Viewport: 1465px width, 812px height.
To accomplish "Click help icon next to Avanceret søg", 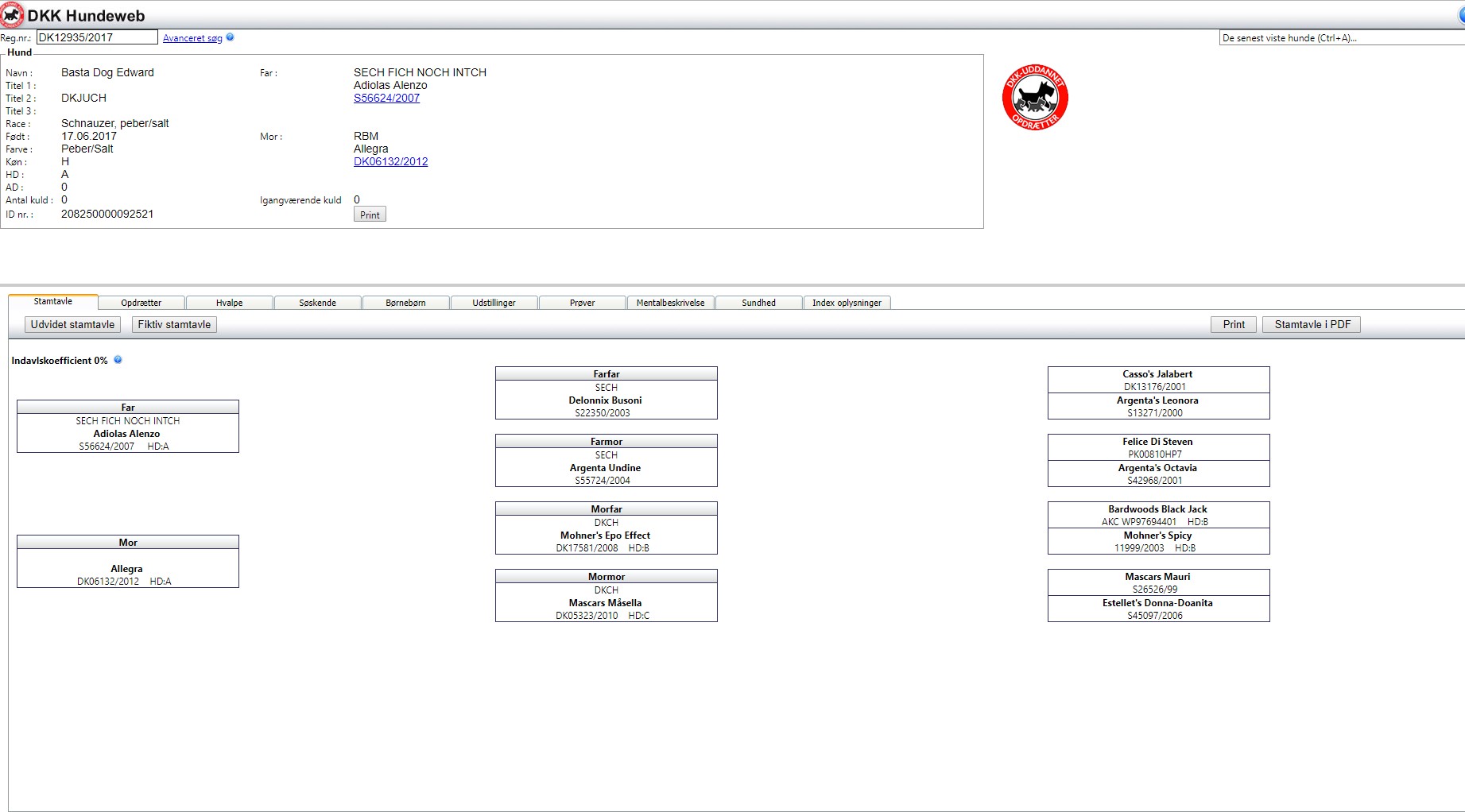I will click(230, 37).
